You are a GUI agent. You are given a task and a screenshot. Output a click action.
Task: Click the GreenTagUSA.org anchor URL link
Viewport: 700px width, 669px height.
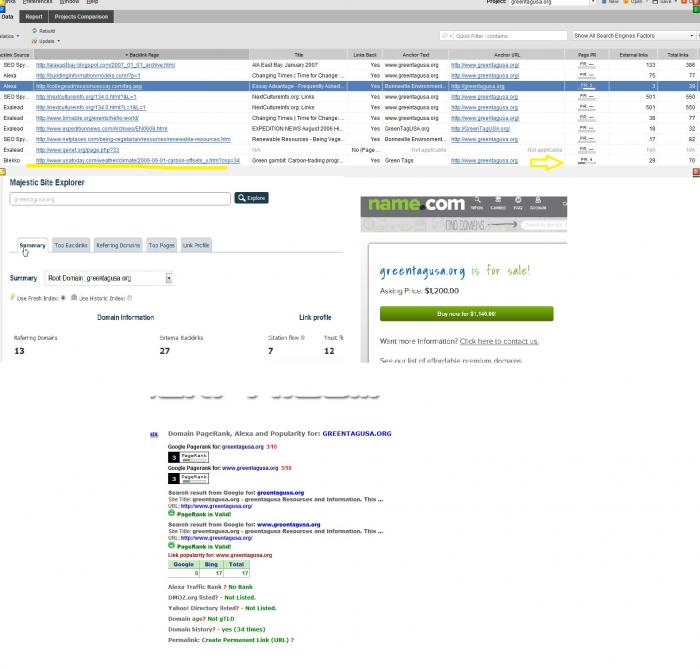[x=480, y=129]
